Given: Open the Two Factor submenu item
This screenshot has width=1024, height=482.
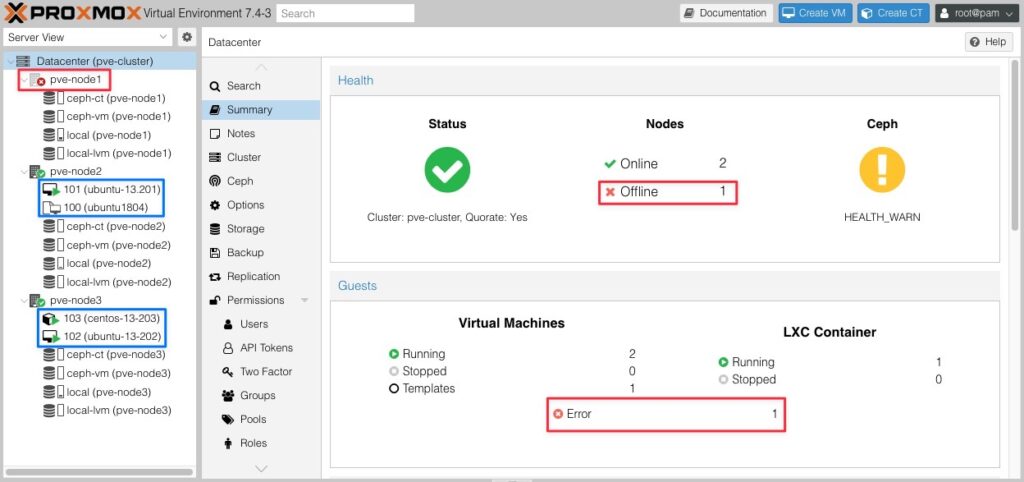Looking at the screenshot, I should 261,372.
